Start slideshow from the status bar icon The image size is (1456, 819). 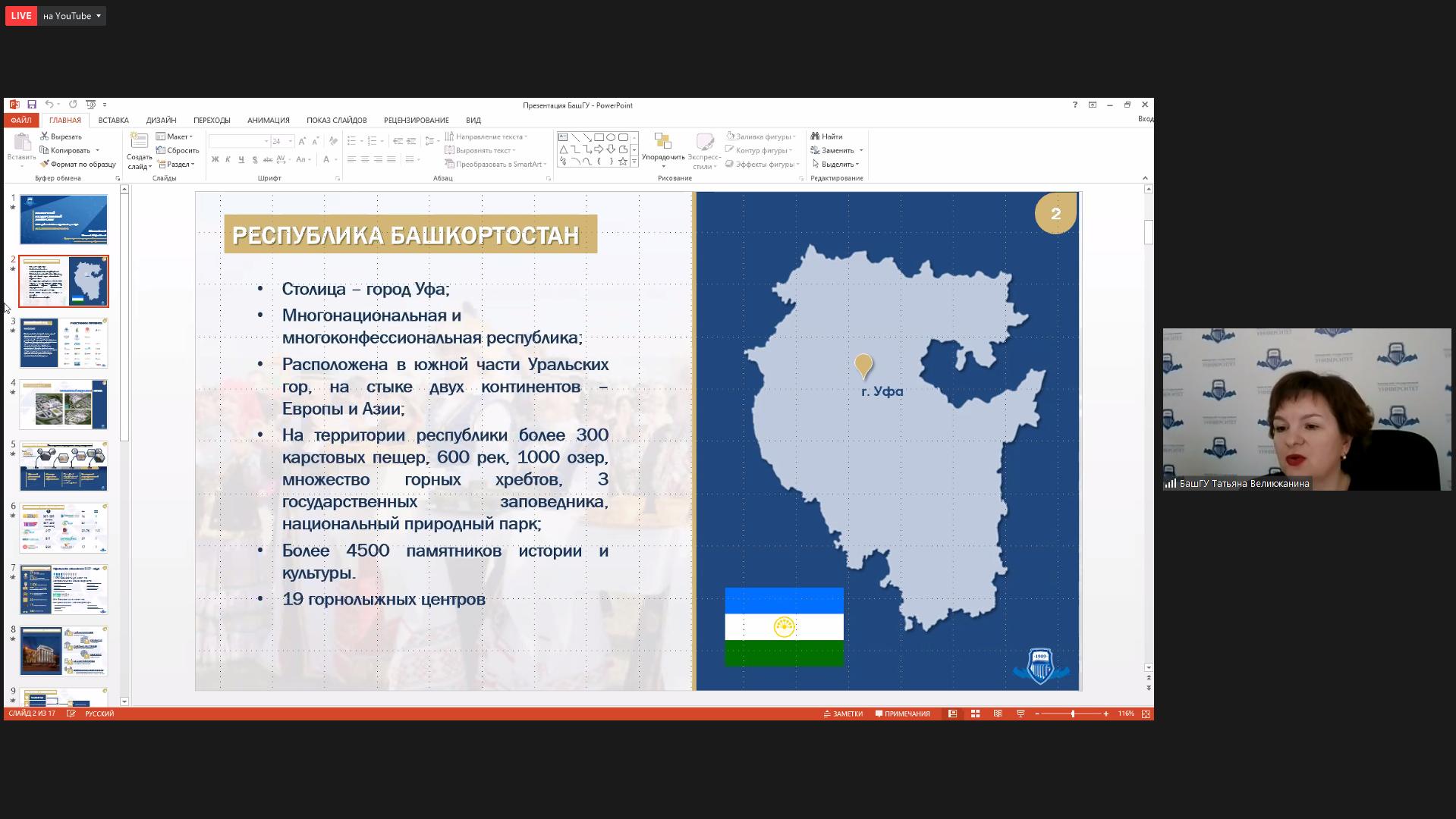[x=1020, y=714]
